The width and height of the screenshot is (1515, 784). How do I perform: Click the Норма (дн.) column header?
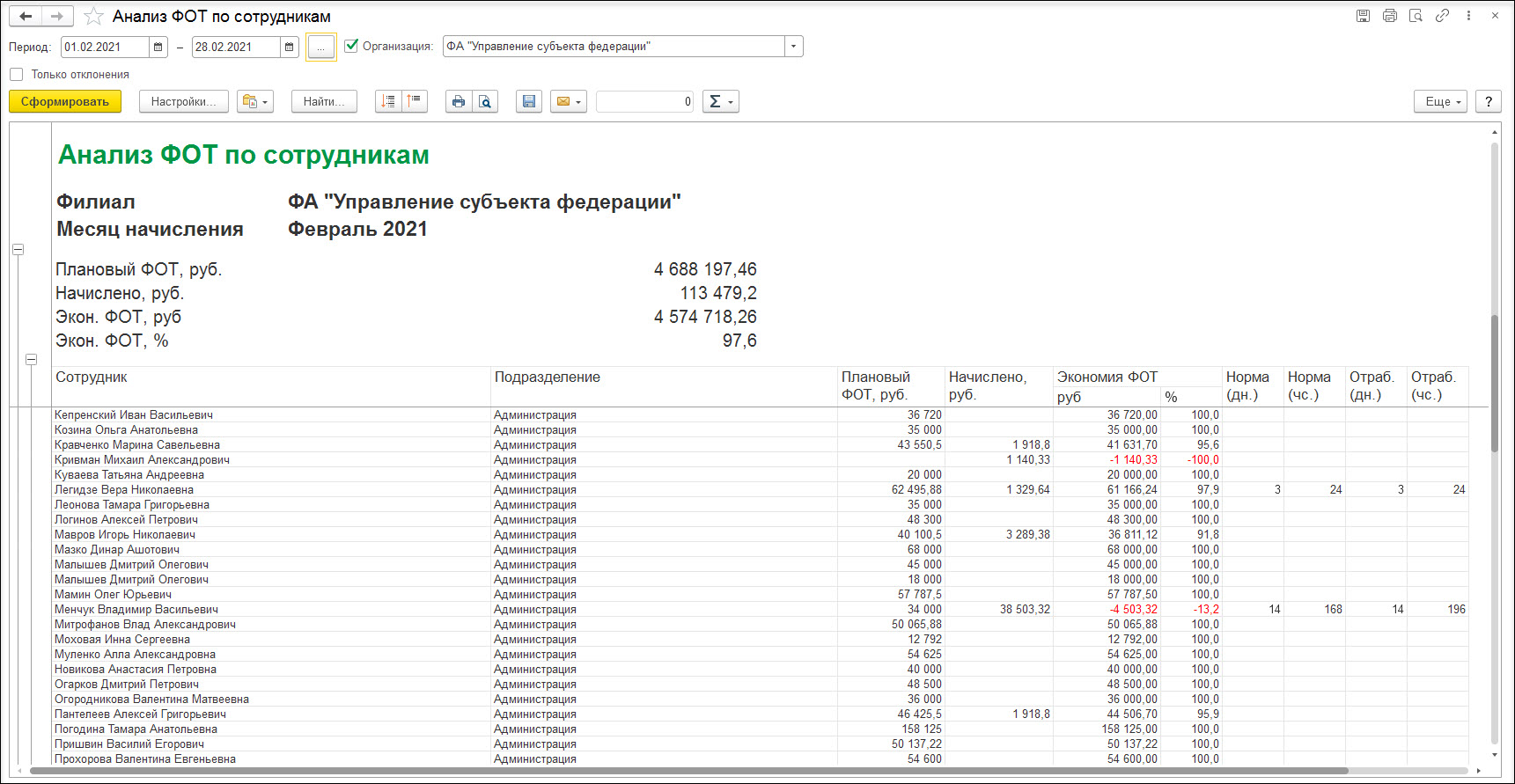(1253, 385)
